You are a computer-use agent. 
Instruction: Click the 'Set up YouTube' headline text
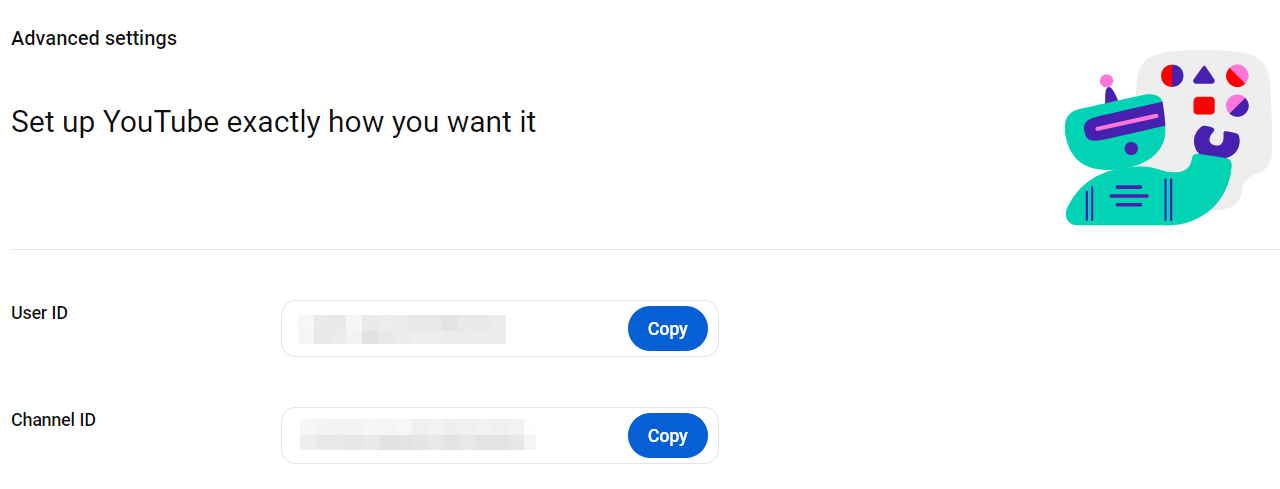[273, 123]
